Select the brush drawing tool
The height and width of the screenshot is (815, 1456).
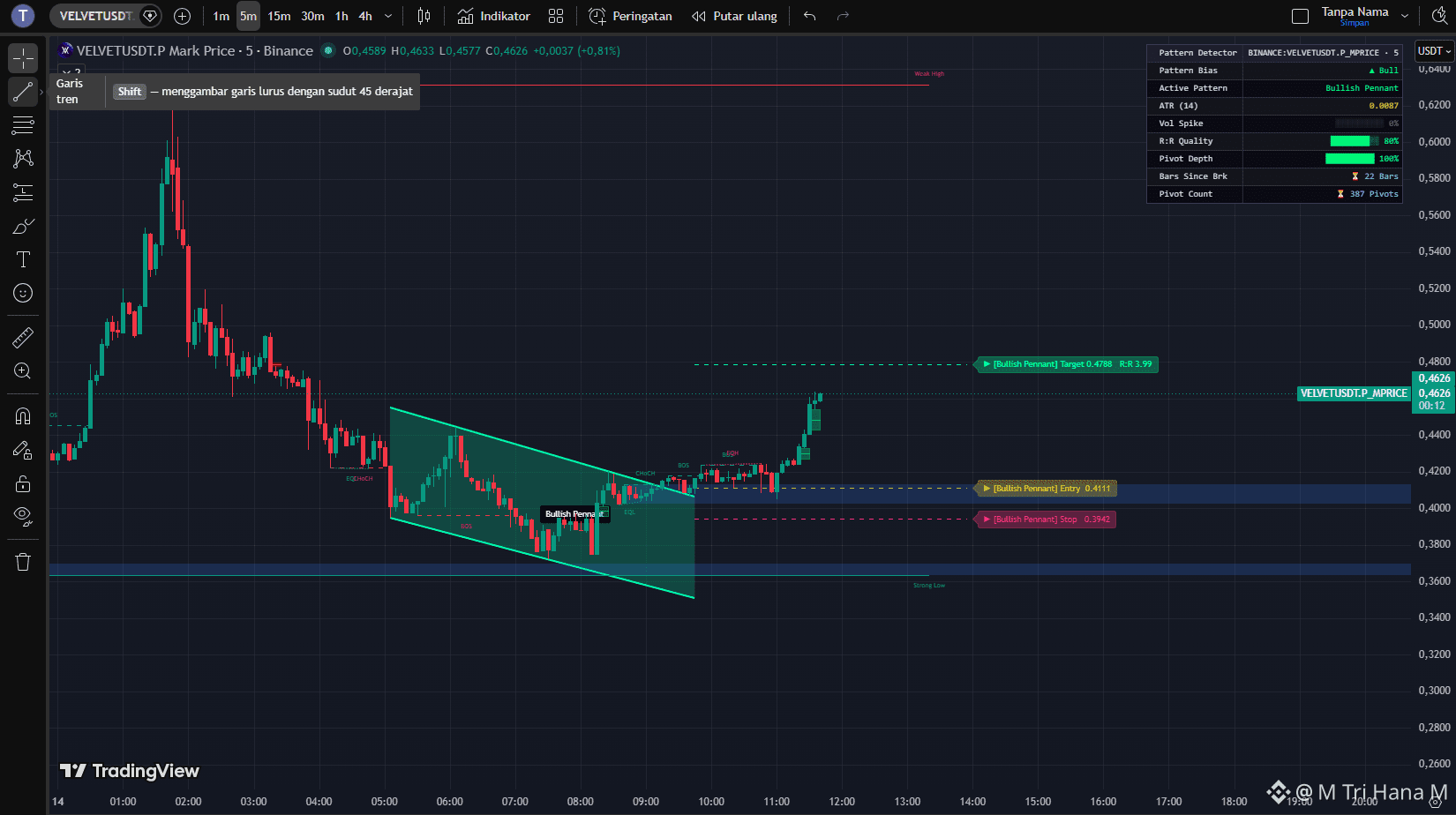pyautogui.click(x=23, y=226)
